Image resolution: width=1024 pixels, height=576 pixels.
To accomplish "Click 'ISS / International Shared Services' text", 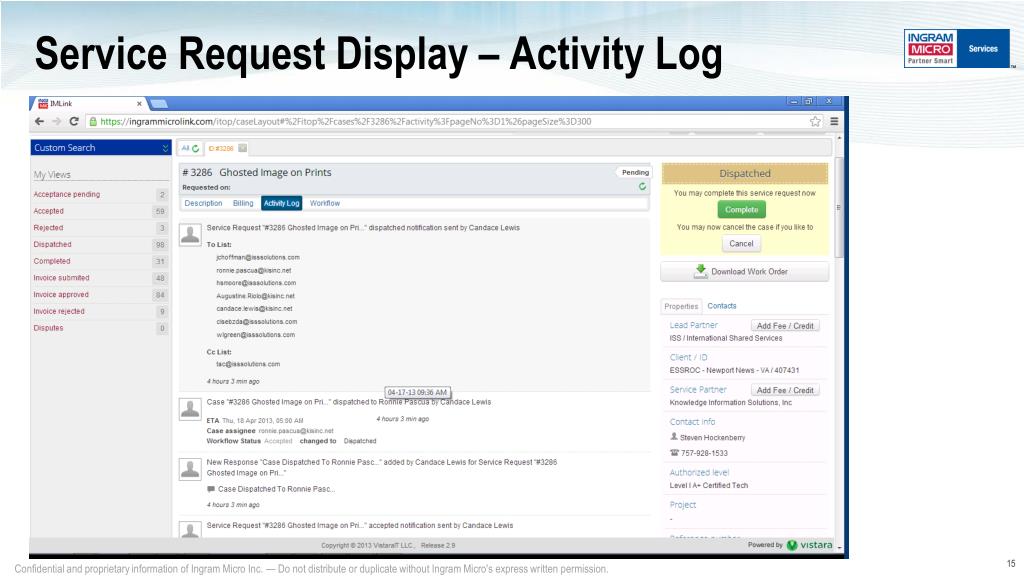I will pos(726,338).
